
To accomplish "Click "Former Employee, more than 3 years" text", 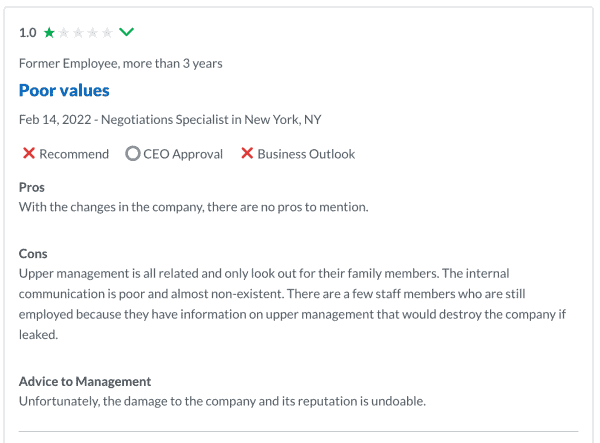I will tap(120, 63).
